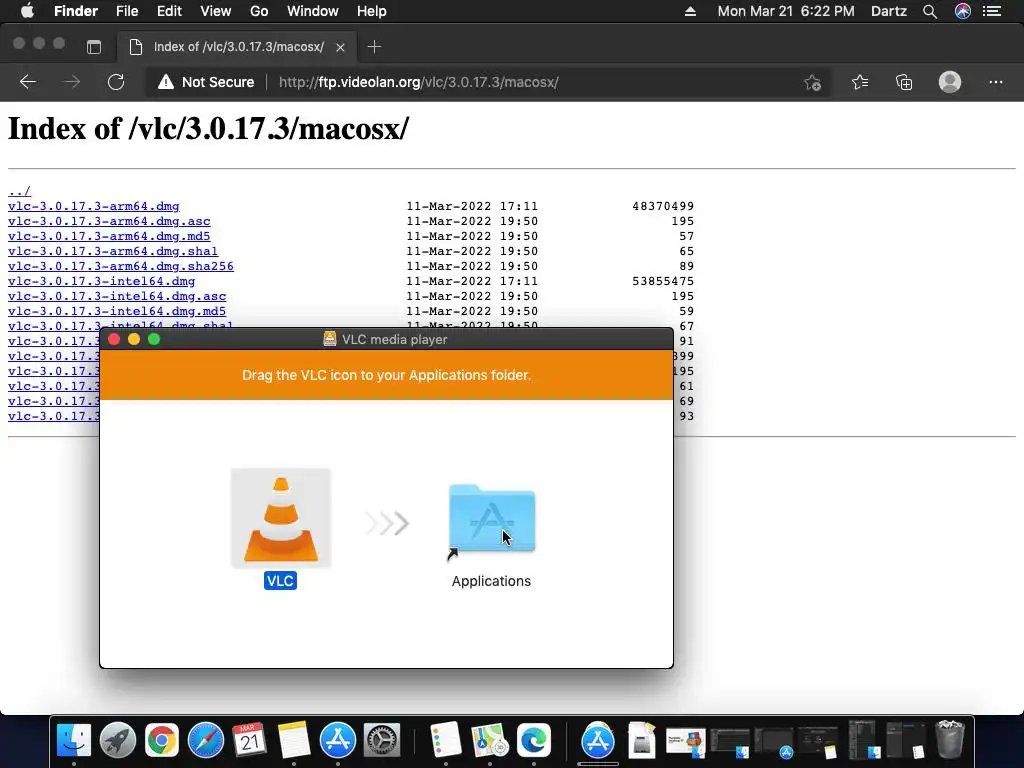The width and height of the screenshot is (1024, 768).
Task: Open Finder from the Dock
Action: (74, 741)
